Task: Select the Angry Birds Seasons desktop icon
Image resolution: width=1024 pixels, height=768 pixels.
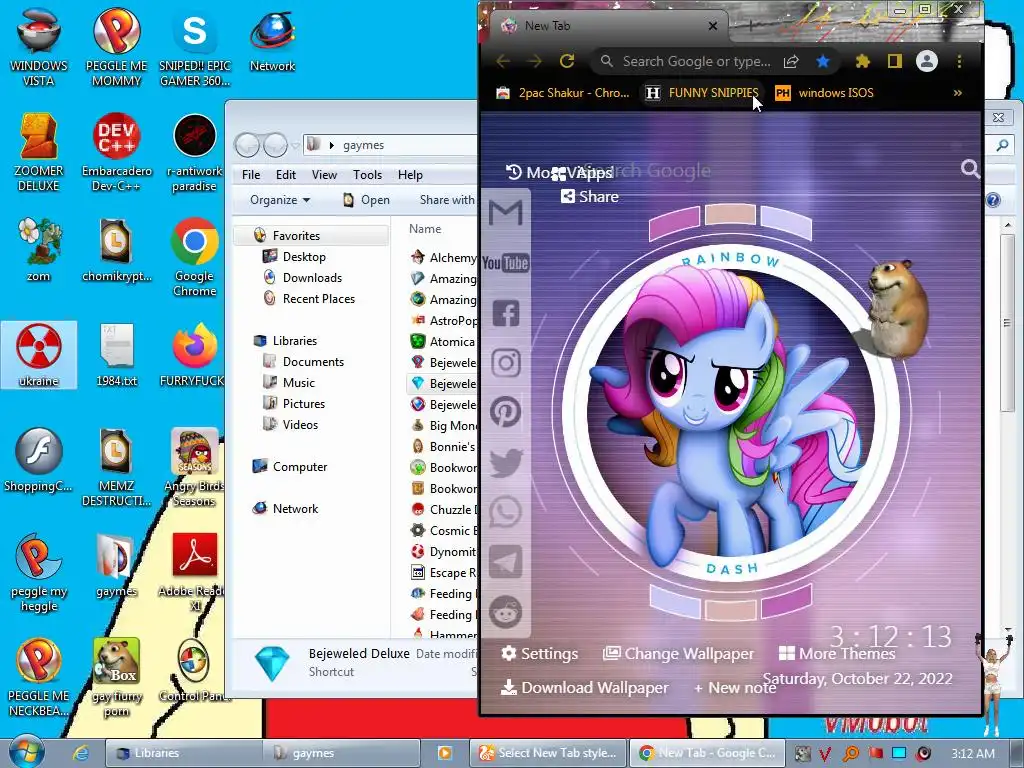Action: pyautogui.click(x=194, y=468)
